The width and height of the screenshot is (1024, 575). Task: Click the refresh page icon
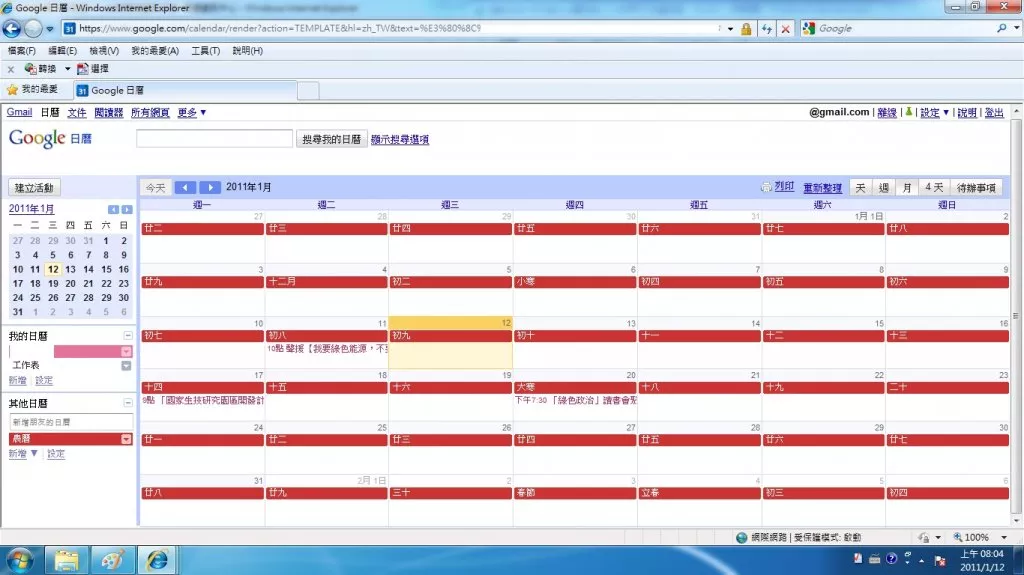click(x=767, y=29)
